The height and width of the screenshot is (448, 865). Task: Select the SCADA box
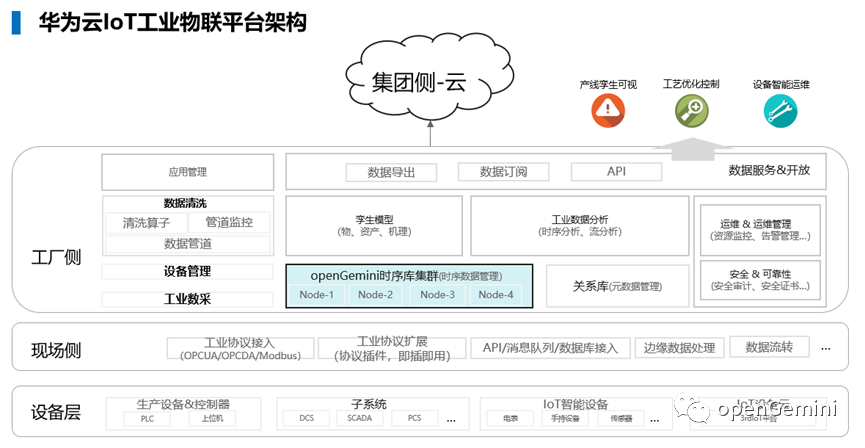tap(360, 418)
